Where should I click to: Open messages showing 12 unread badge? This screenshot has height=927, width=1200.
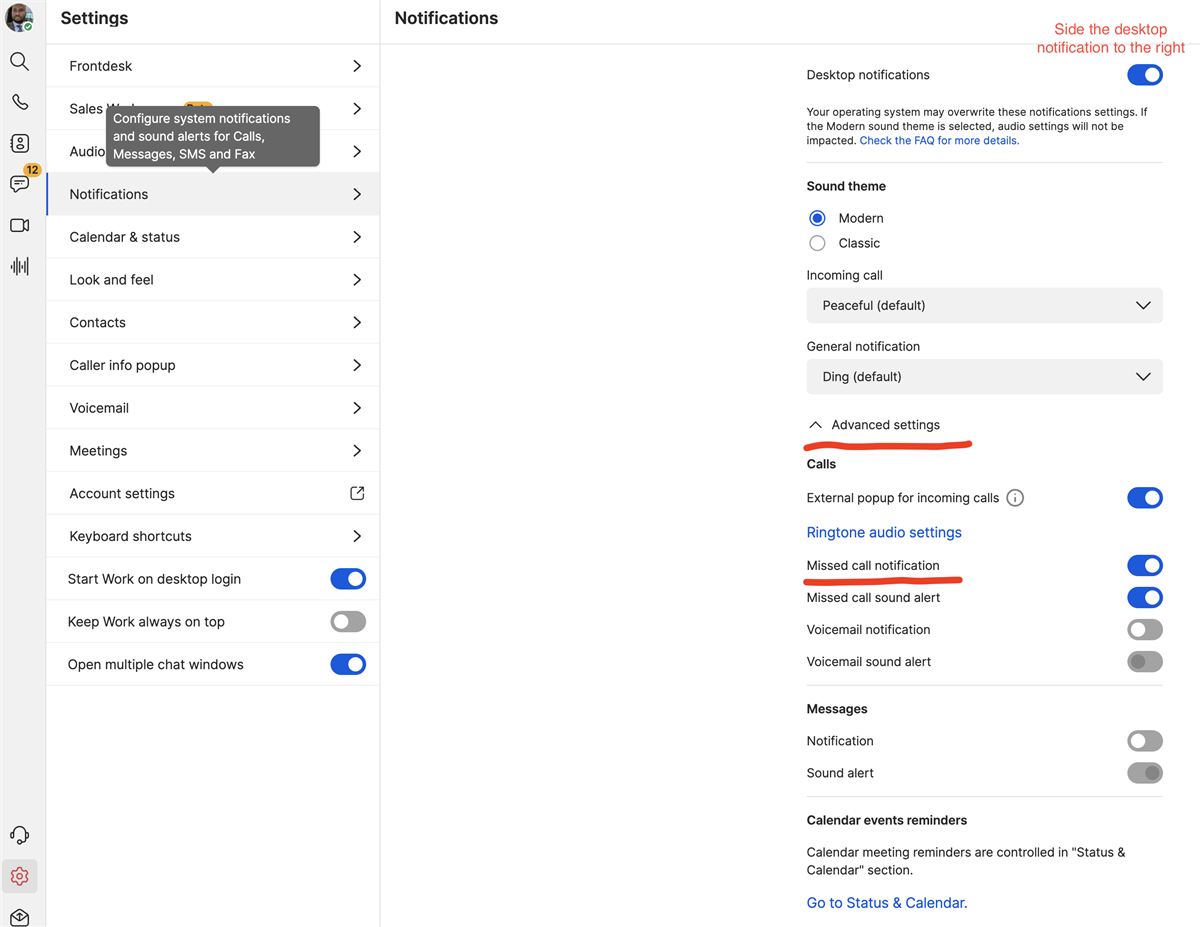19,184
